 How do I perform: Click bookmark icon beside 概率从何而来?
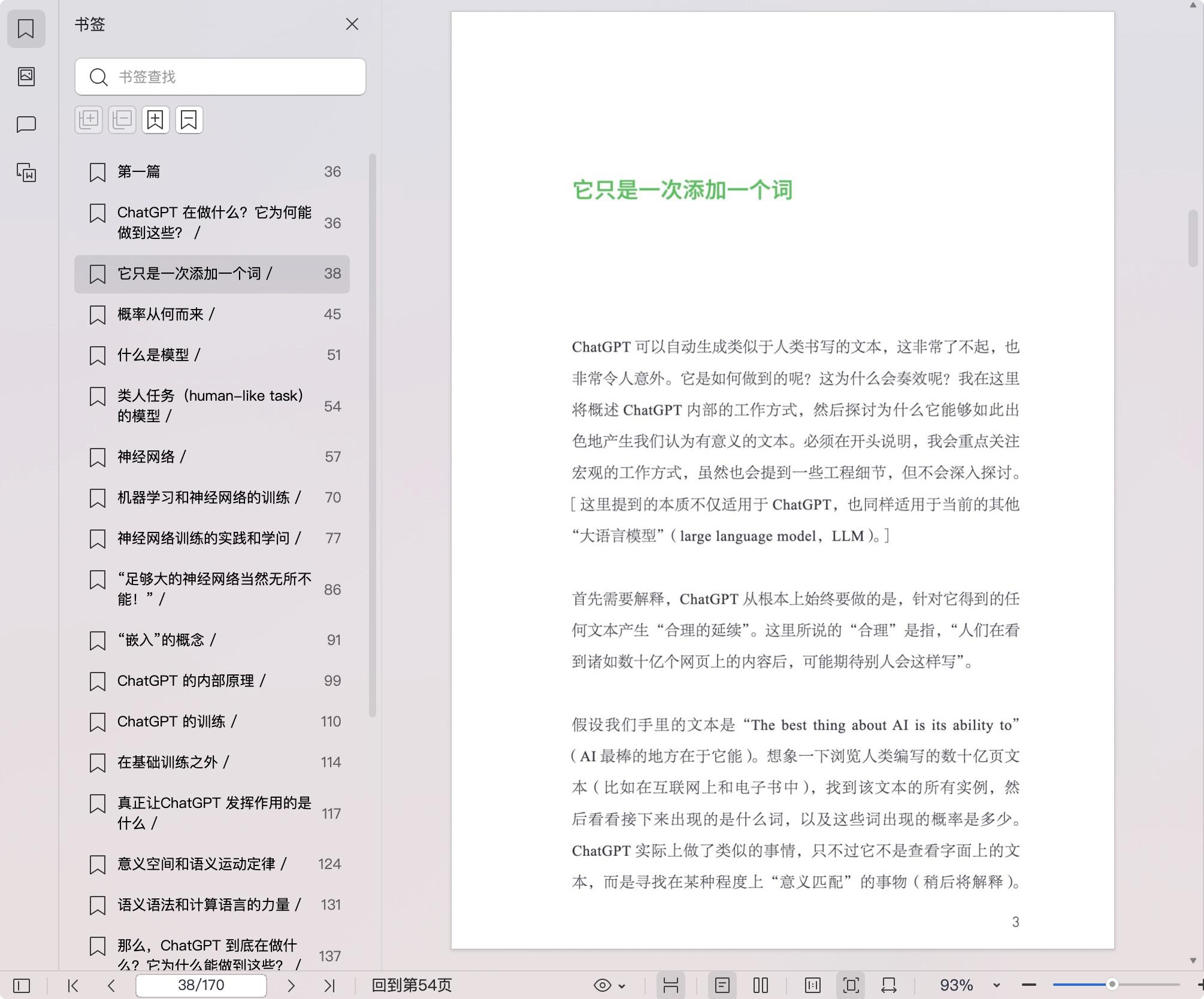[x=97, y=315]
